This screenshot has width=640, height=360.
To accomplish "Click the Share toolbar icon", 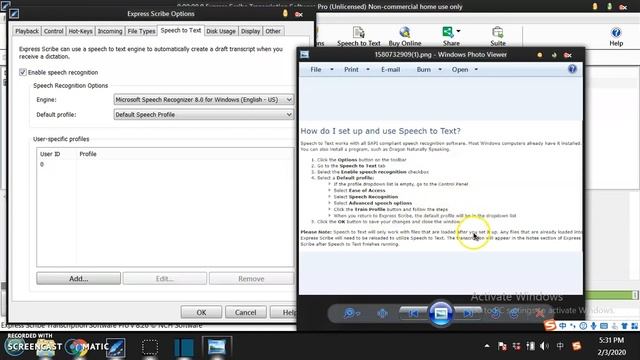I will [448, 36].
